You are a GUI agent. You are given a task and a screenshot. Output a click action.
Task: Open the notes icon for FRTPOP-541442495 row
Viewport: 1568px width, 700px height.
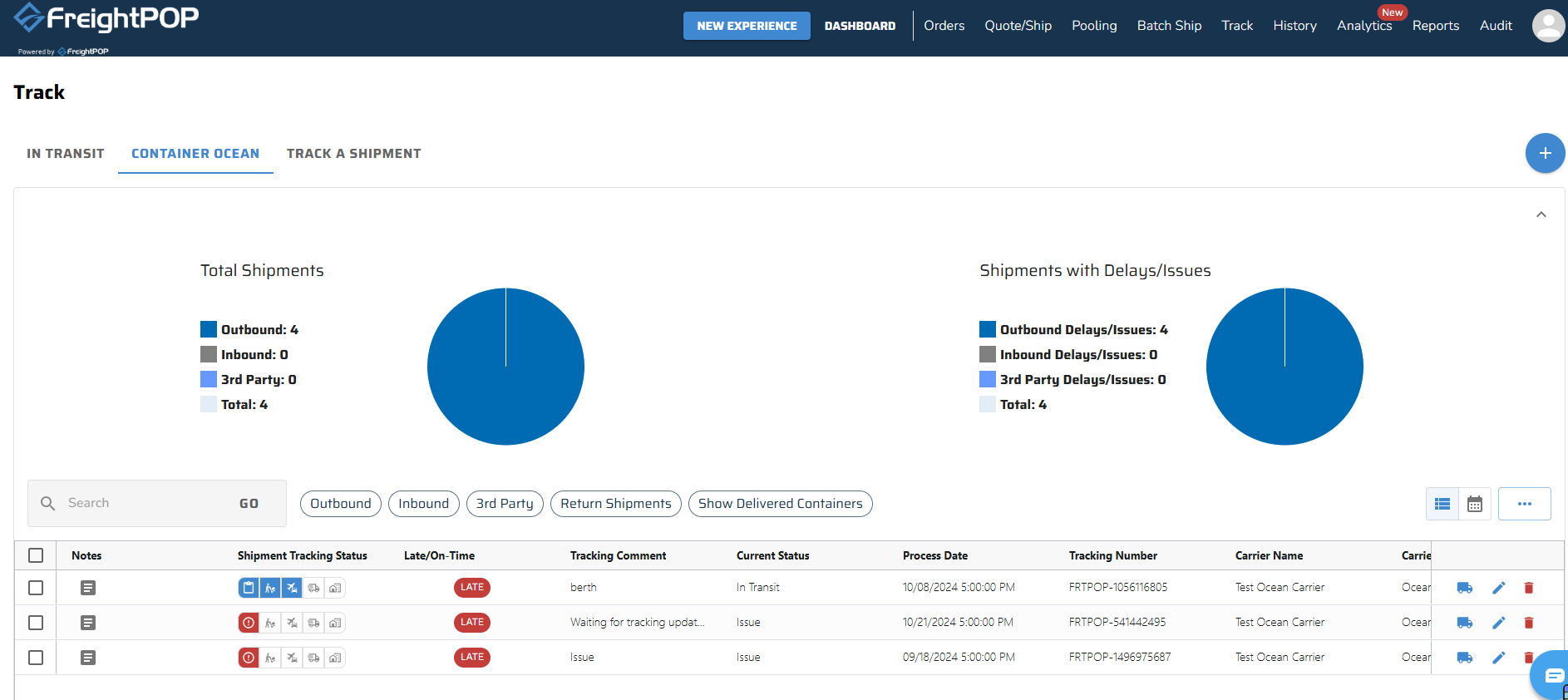(88, 623)
